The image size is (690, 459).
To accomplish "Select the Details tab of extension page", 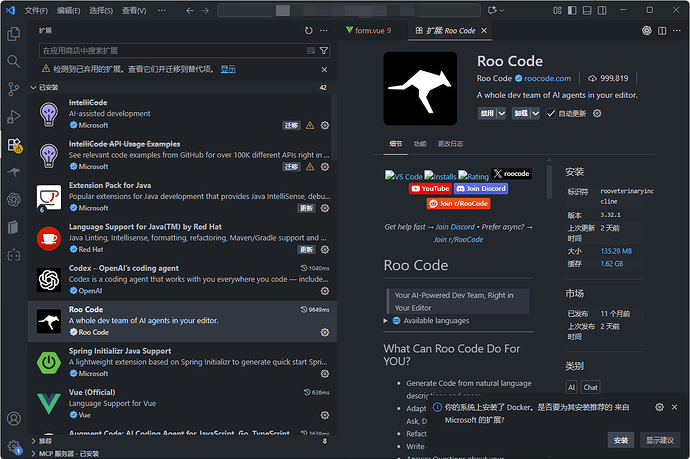I will click(x=395, y=144).
